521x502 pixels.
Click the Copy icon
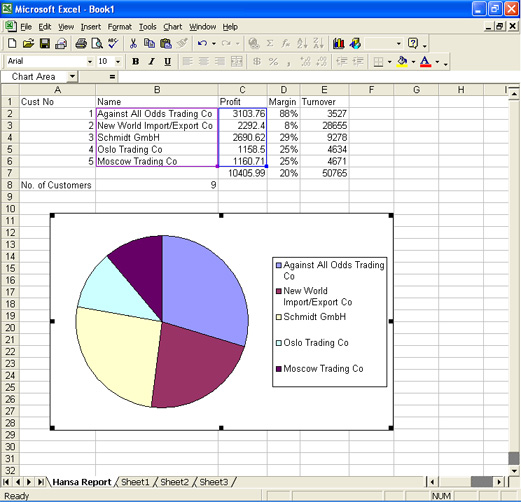(x=149, y=43)
